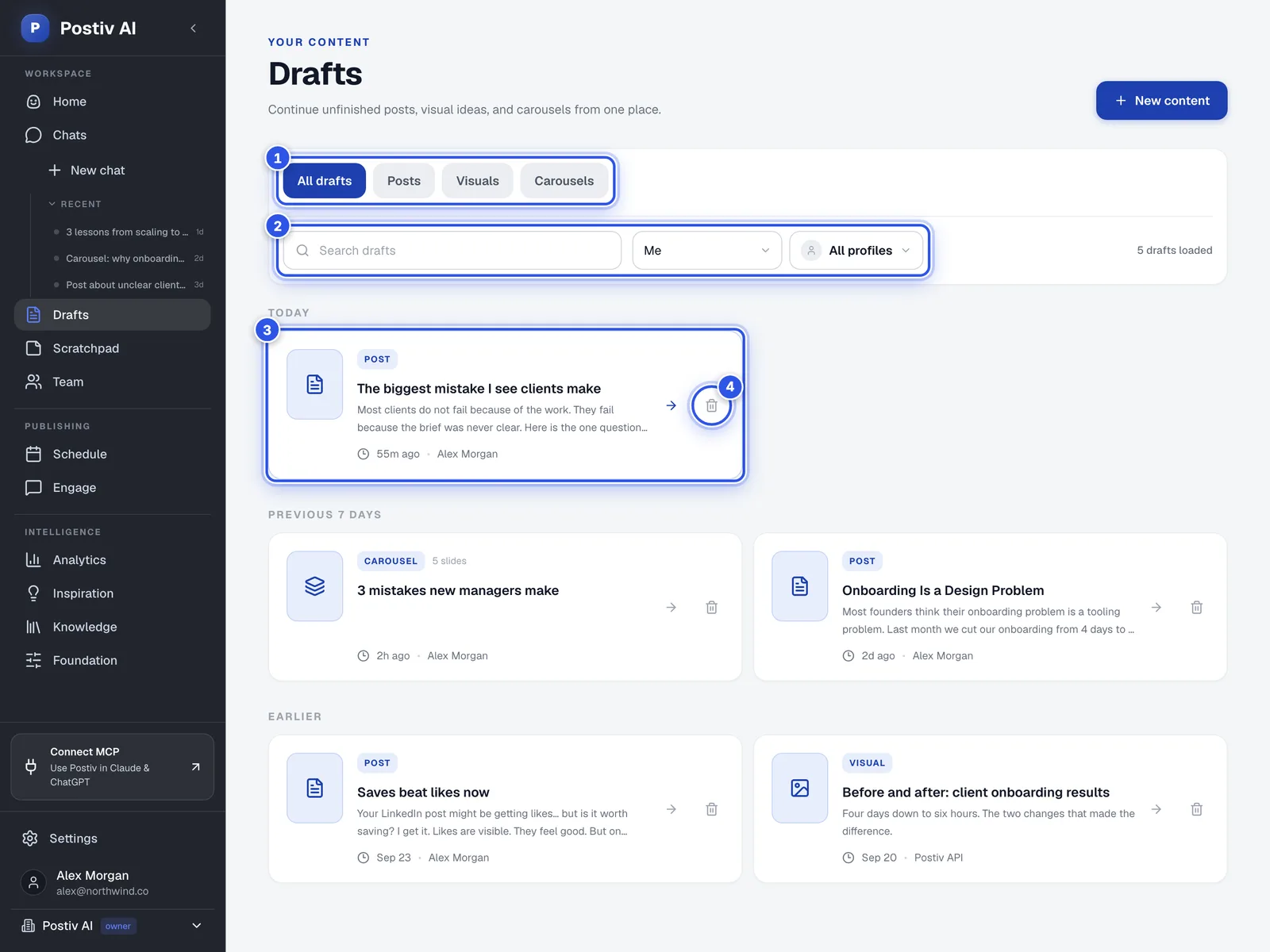
Task: Open Chats in the sidebar
Action: tap(113, 135)
